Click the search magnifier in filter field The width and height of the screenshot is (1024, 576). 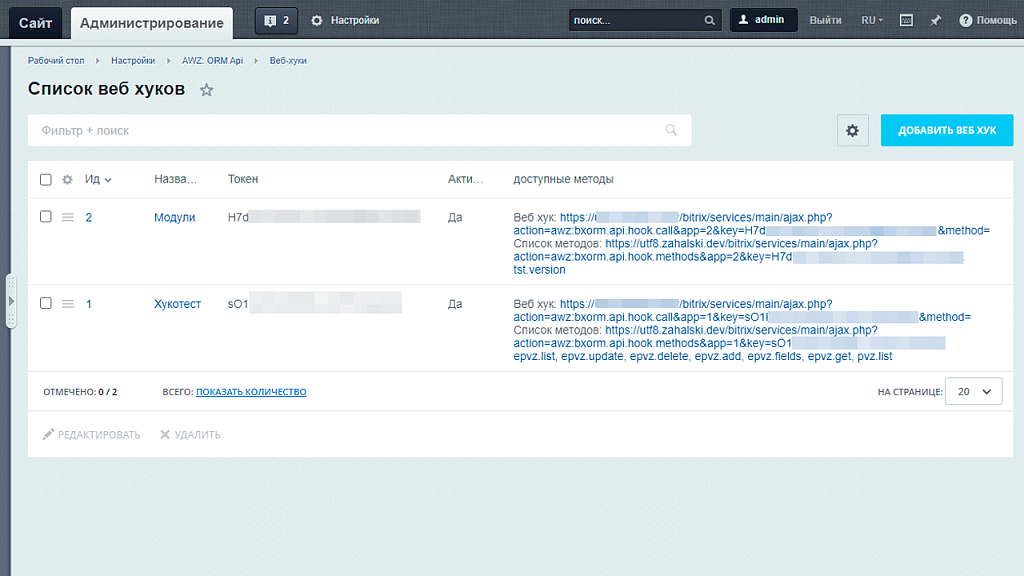point(671,130)
